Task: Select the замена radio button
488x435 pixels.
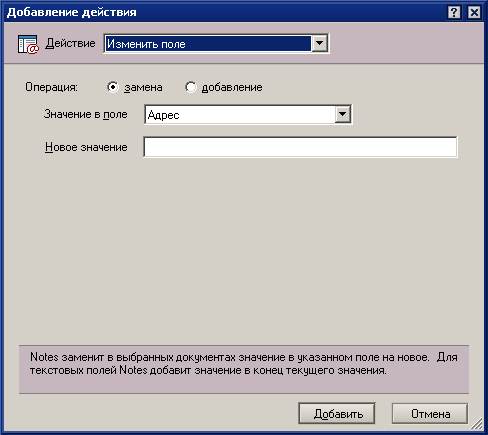Action: click(113, 87)
